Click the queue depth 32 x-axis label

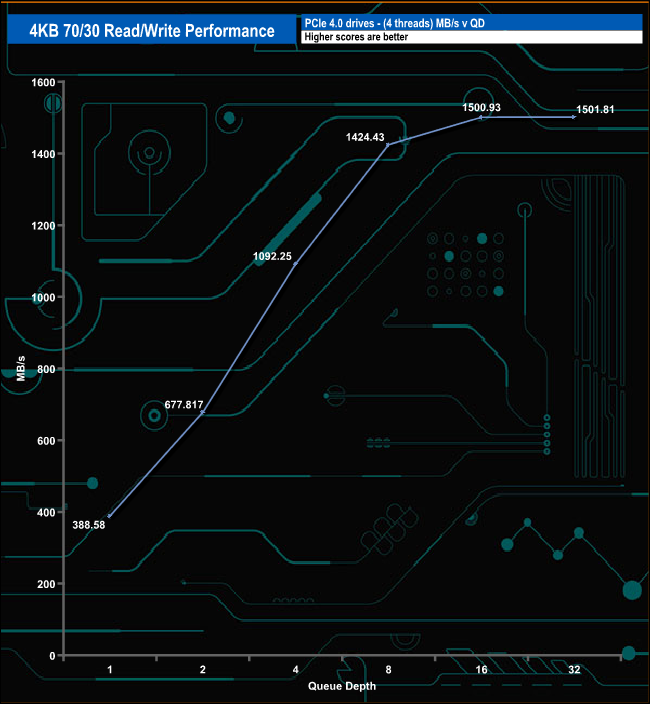[574, 670]
